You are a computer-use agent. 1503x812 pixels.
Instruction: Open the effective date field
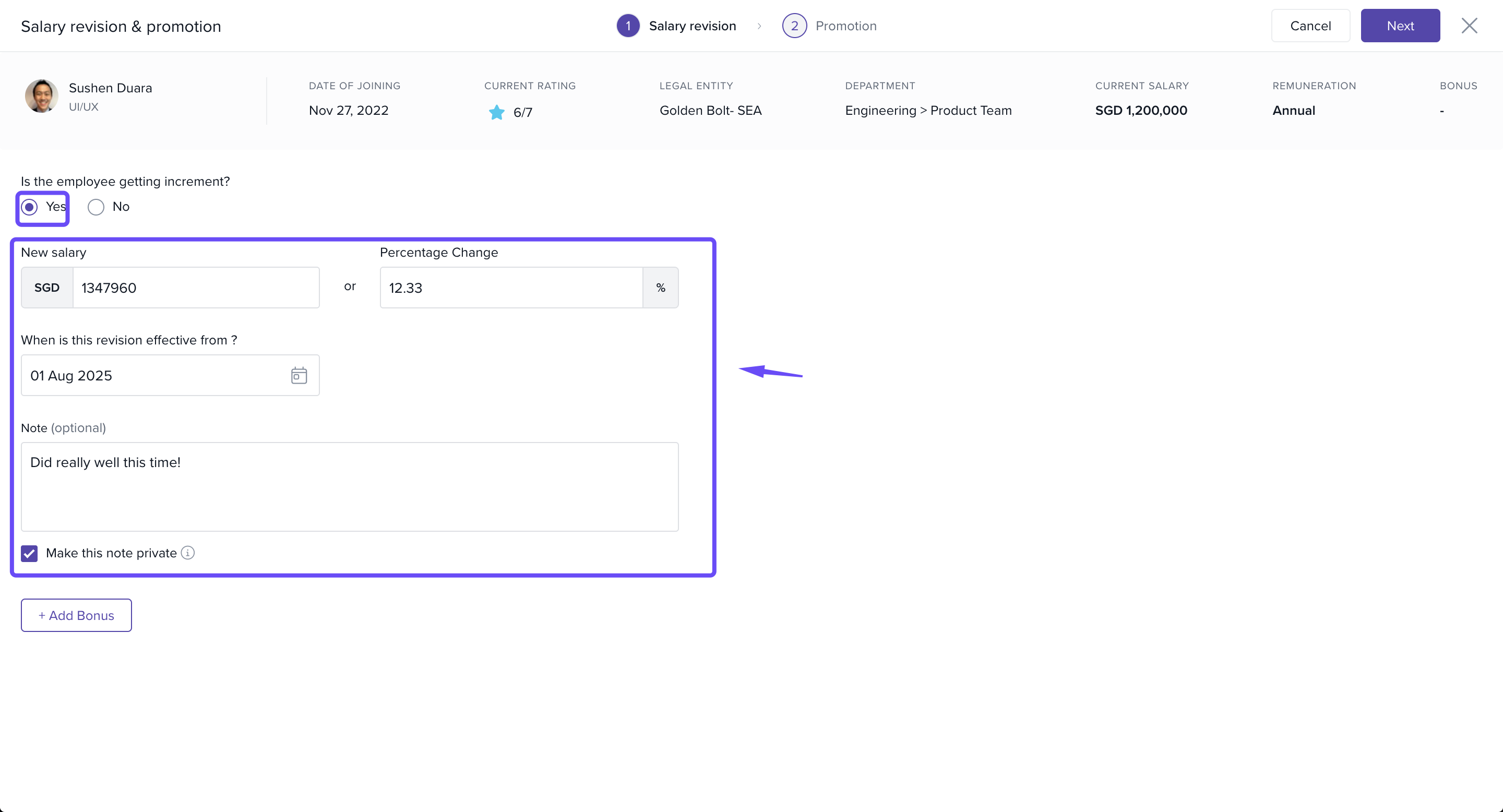tap(158, 375)
